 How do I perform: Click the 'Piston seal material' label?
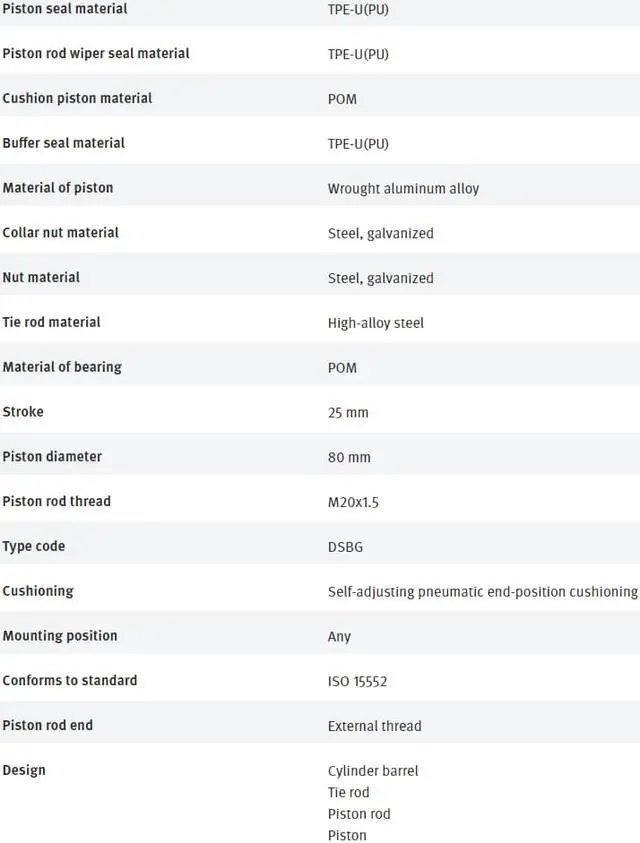[65, 9]
